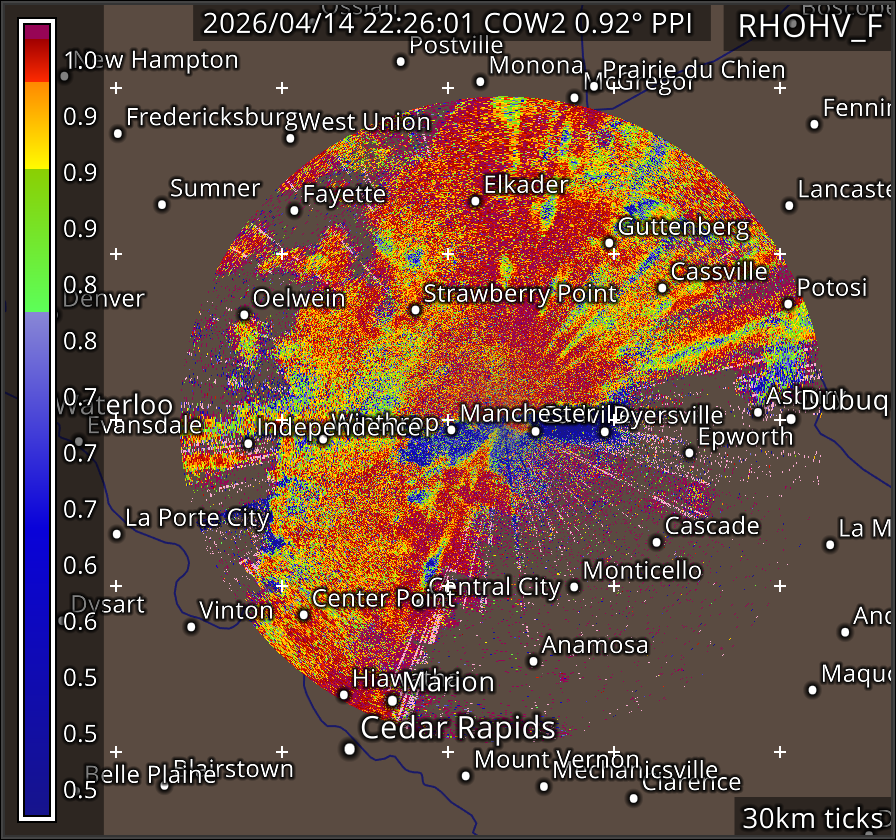Click the Vinton city marker dot
Viewport: 896px width, 840px height.
click(x=191, y=627)
